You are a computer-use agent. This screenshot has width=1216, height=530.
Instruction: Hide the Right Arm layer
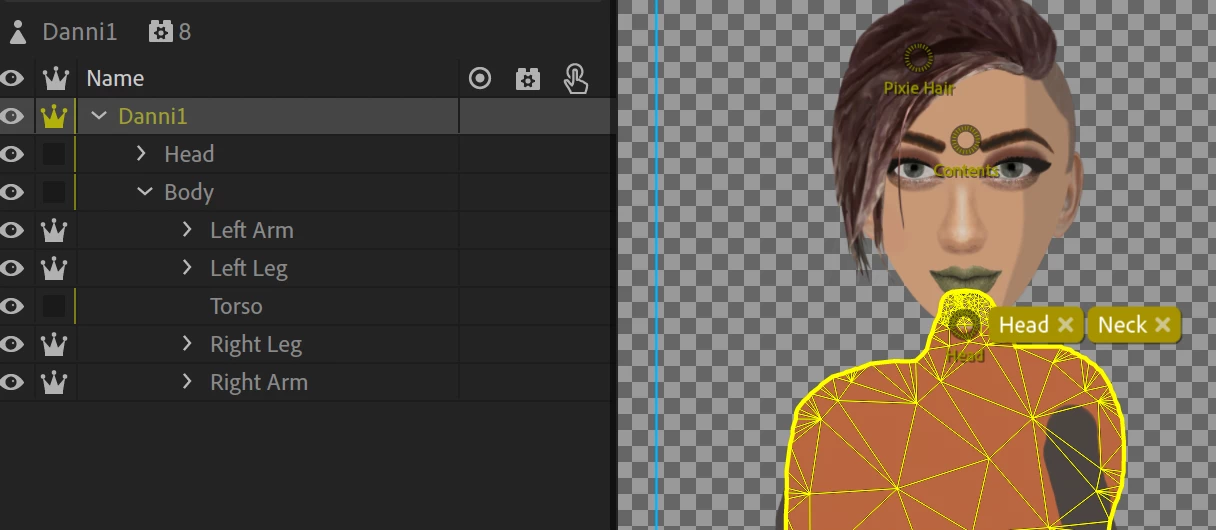pos(12,382)
